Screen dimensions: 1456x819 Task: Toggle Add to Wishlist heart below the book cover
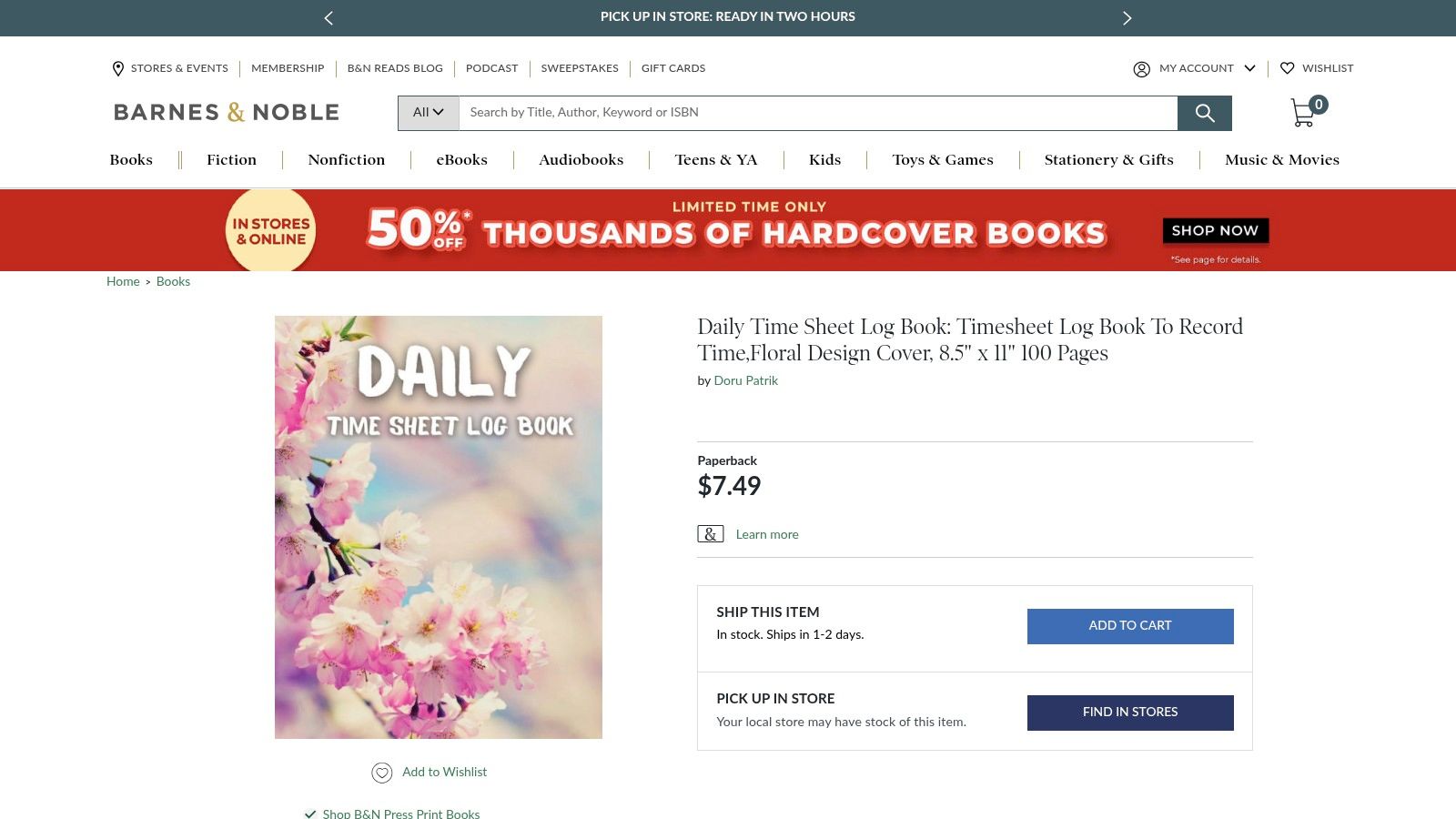382,772
